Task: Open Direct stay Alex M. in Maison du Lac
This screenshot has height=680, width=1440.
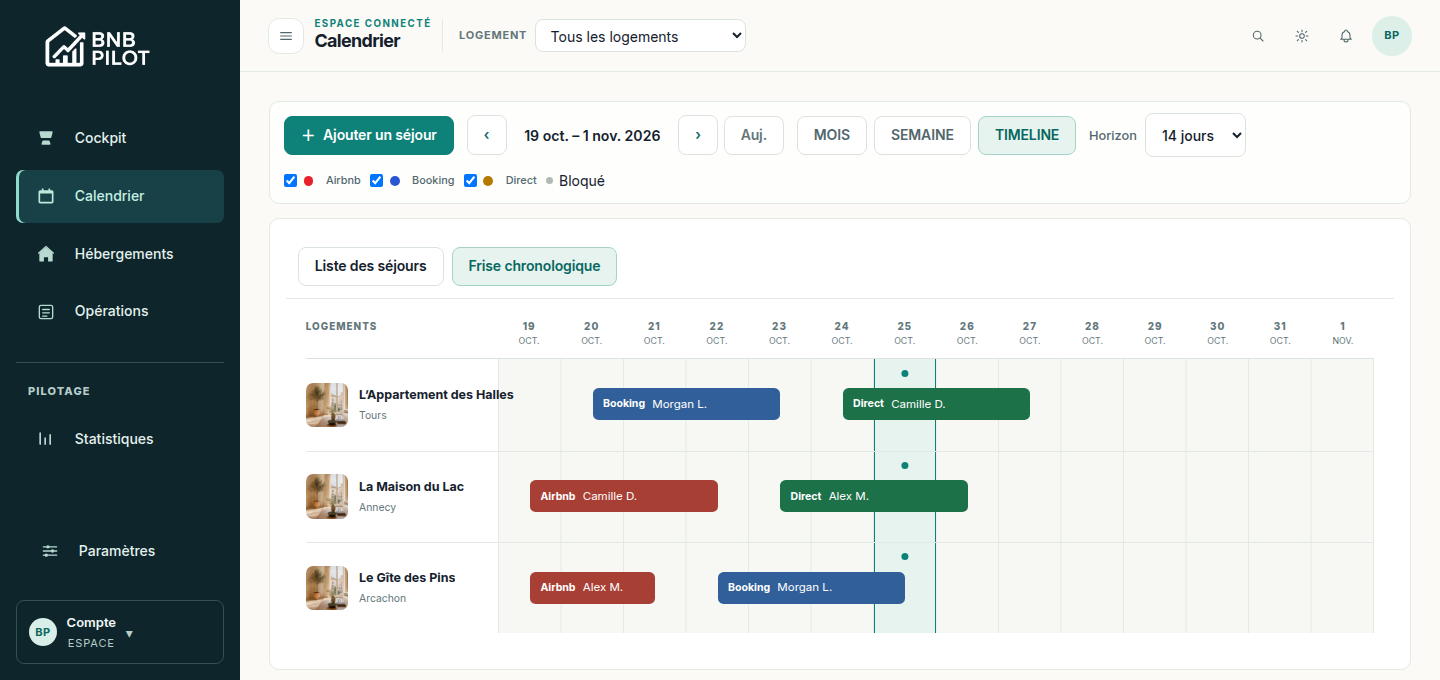Action: click(874, 496)
